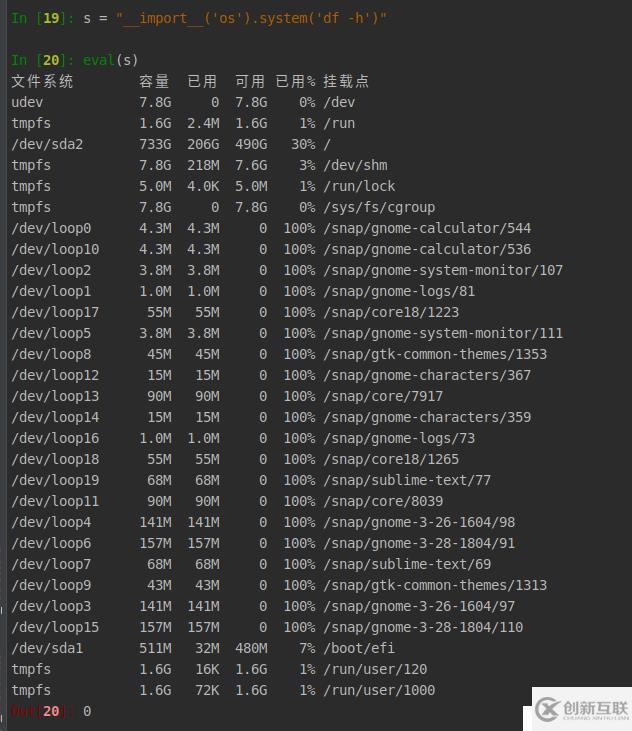Click the 容量 column header
The image size is (632, 731).
154,82
